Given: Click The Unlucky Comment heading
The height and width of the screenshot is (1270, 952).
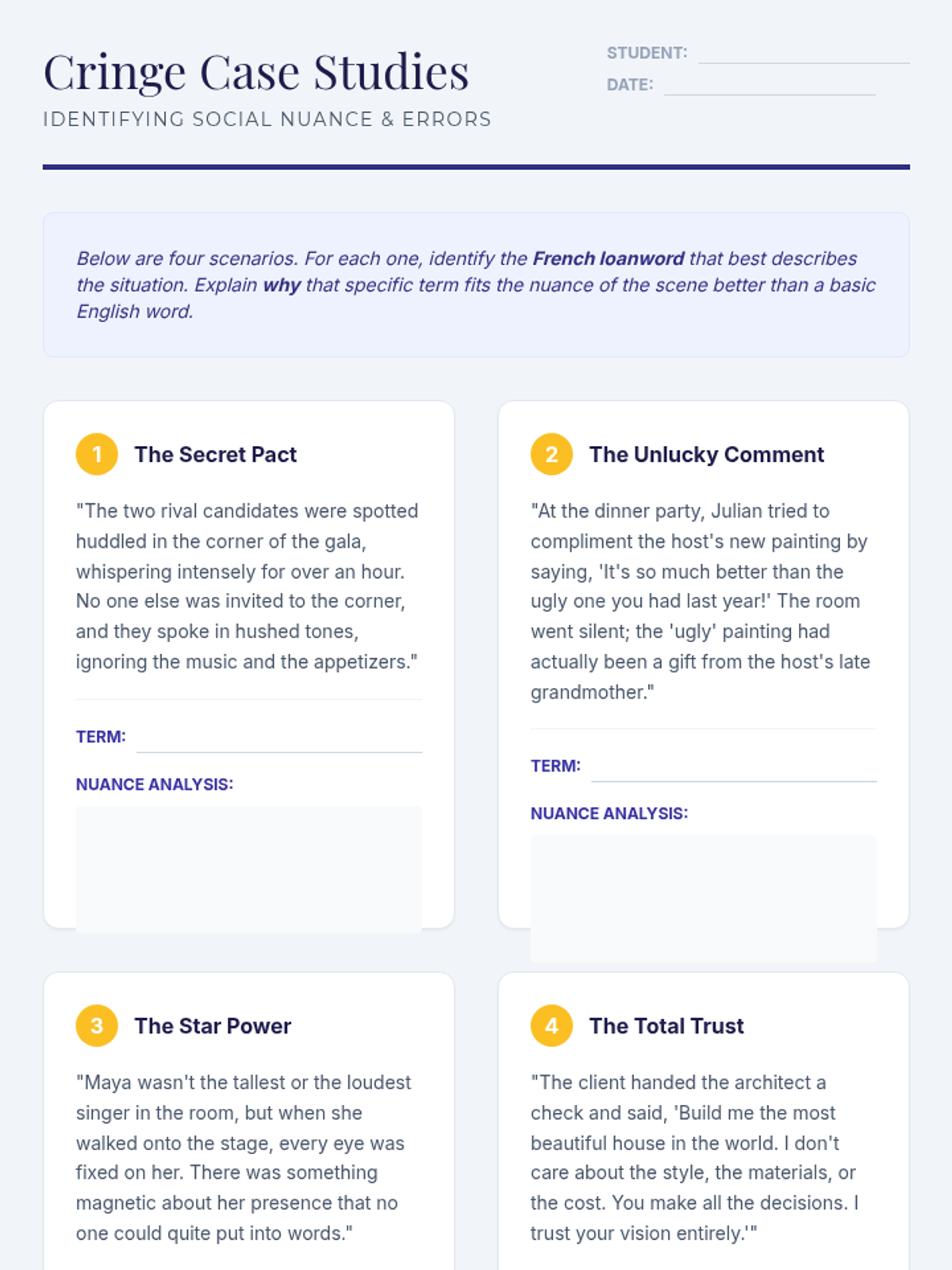Looking at the screenshot, I should point(707,455).
